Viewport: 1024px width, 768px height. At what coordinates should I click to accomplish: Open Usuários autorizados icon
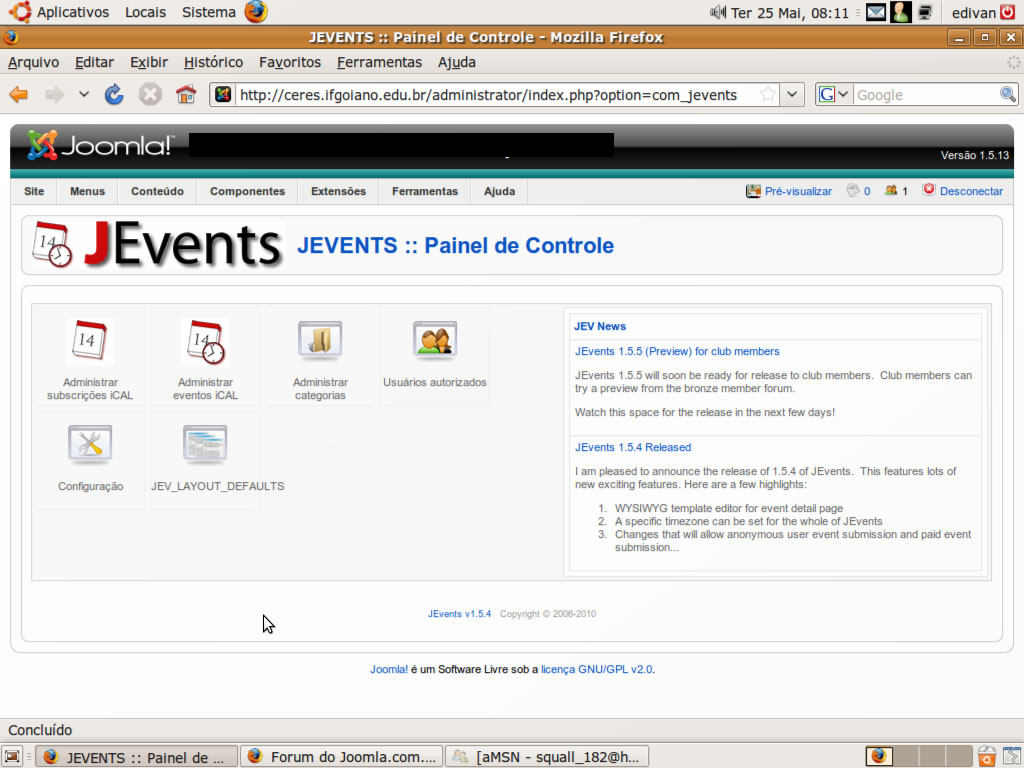(x=435, y=340)
